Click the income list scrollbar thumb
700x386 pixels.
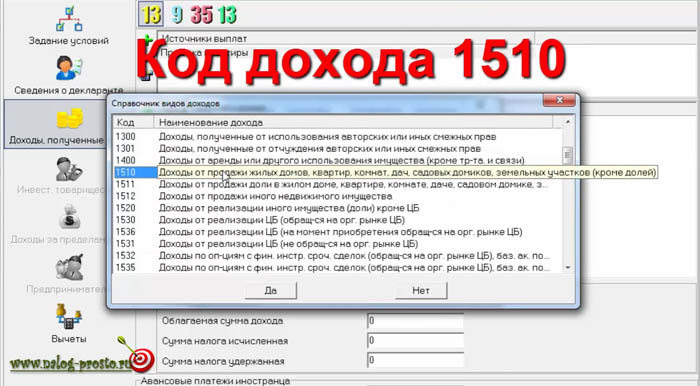(568, 155)
